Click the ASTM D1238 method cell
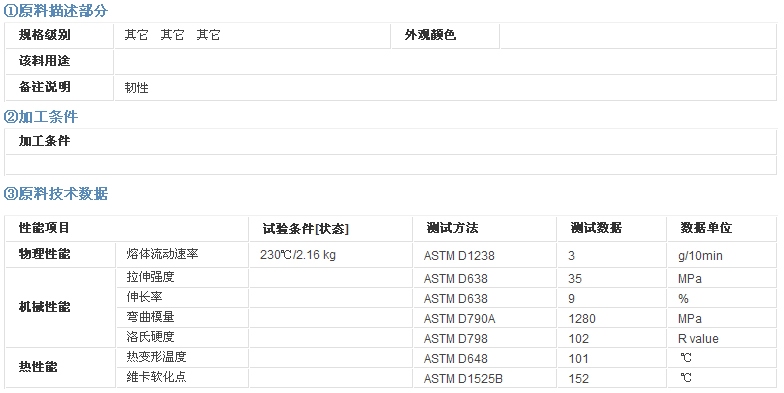This screenshot has height=393, width=784. pyautogui.click(x=484, y=254)
